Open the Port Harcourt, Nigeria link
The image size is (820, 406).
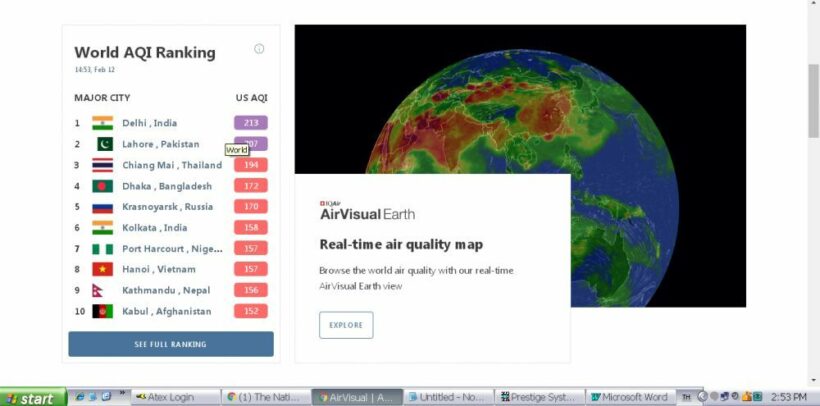click(x=172, y=248)
